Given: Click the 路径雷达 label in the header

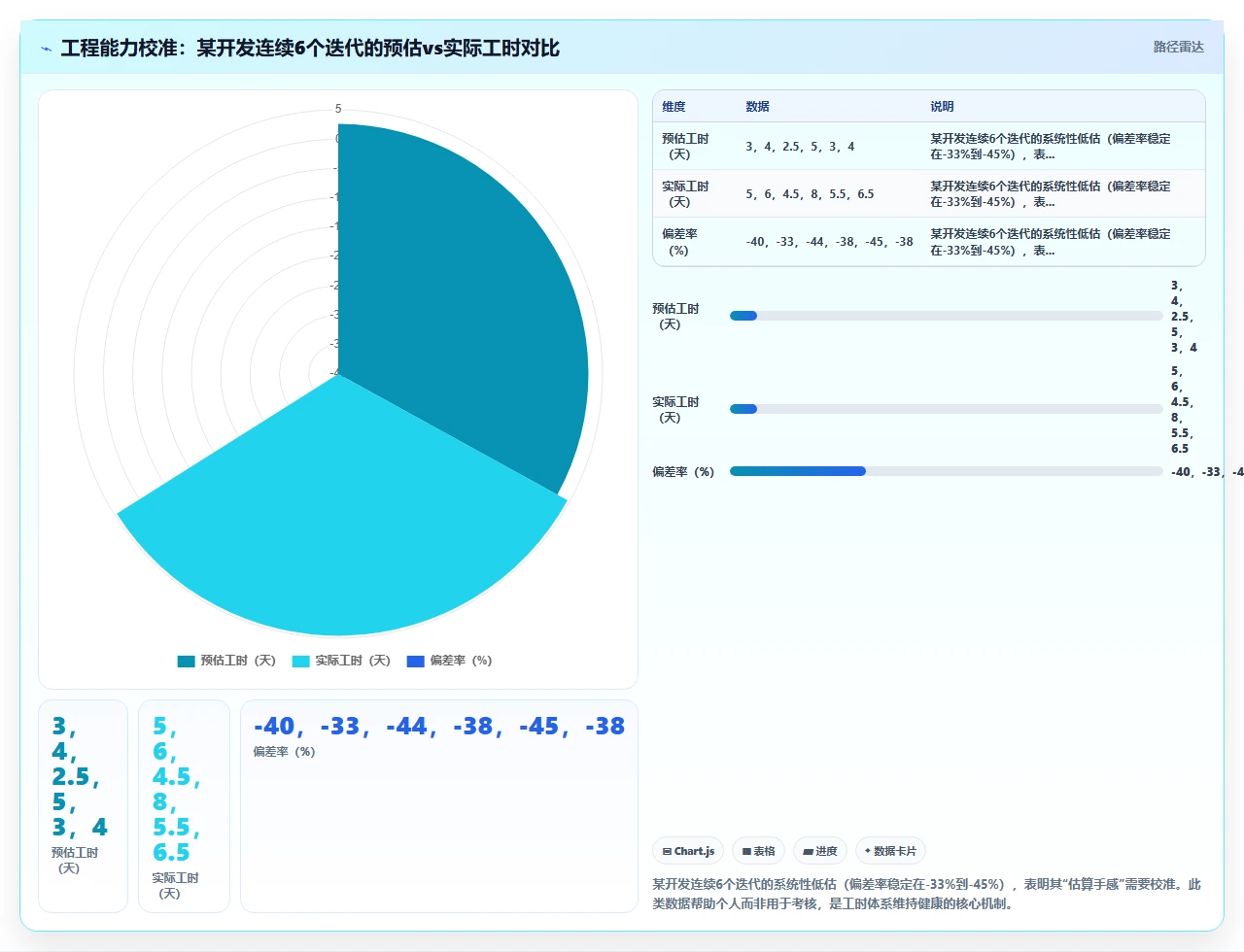Looking at the screenshot, I should tap(1178, 47).
